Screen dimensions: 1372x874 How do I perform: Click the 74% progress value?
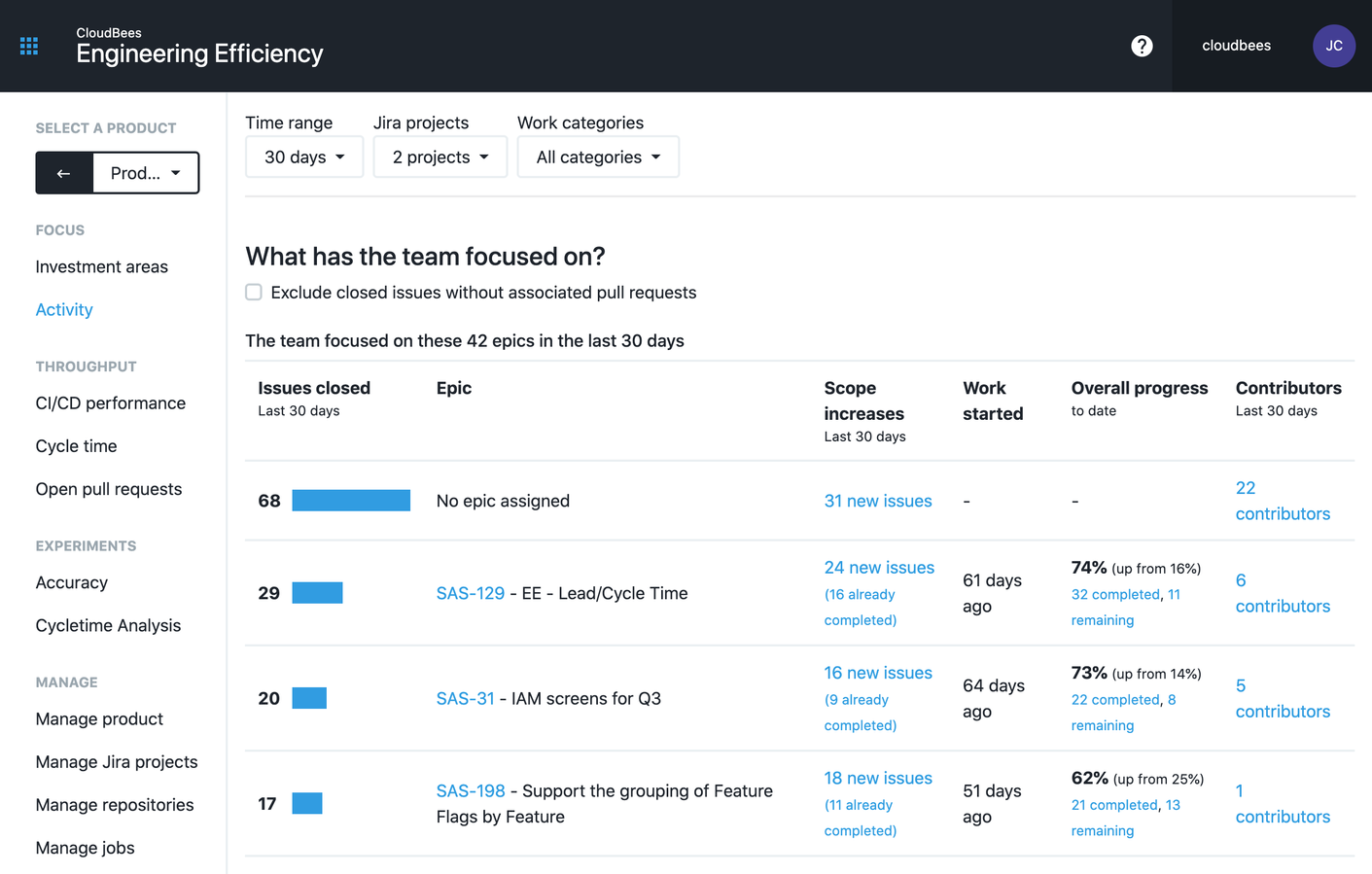pos(1089,568)
